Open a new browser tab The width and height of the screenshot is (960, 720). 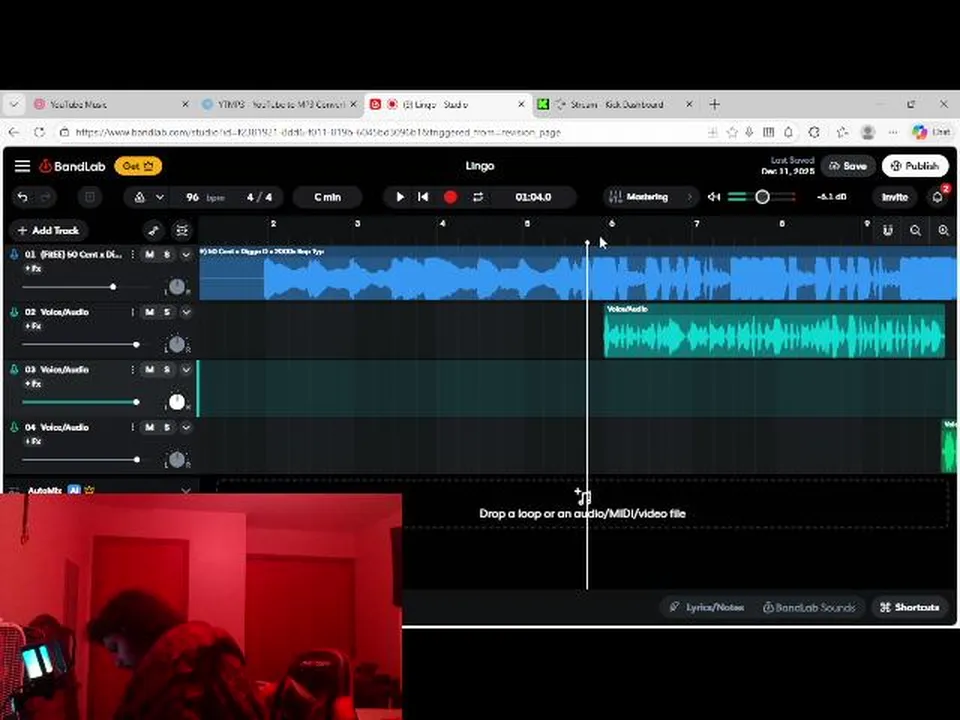coord(714,105)
